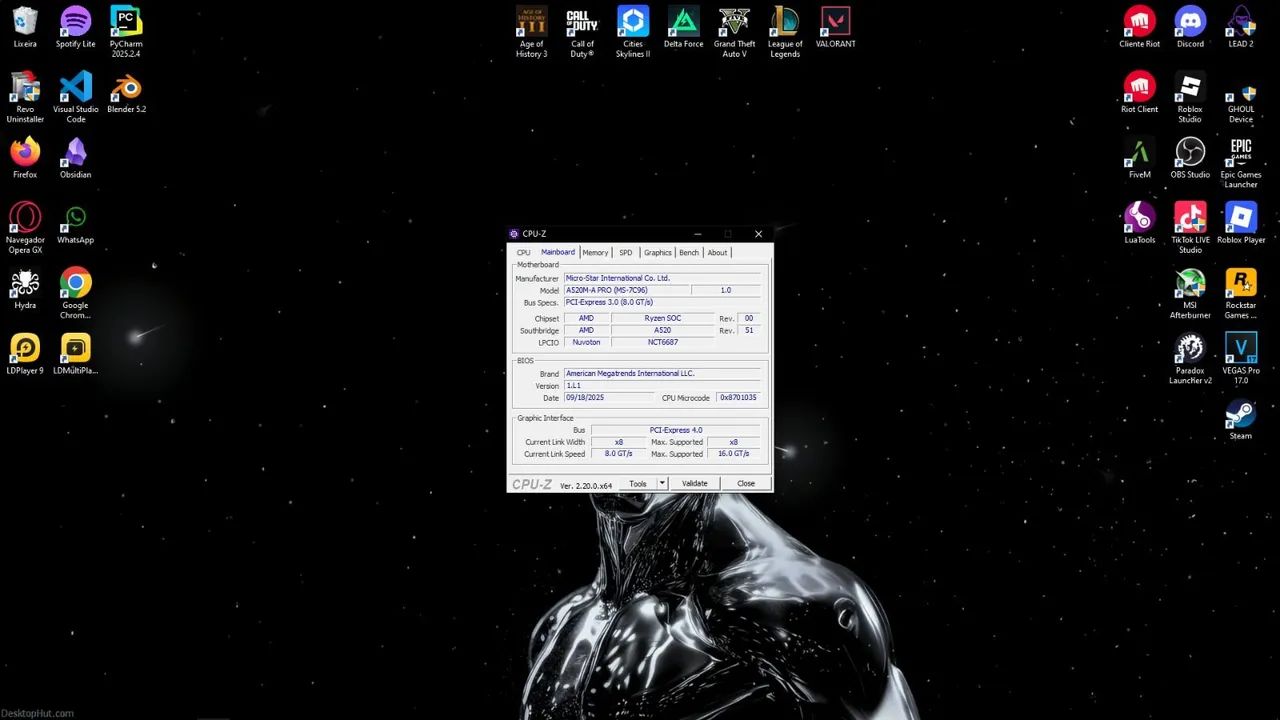
Task: Show the Graphics tab in CPU-Z
Action: pyautogui.click(x=658, y=253)
